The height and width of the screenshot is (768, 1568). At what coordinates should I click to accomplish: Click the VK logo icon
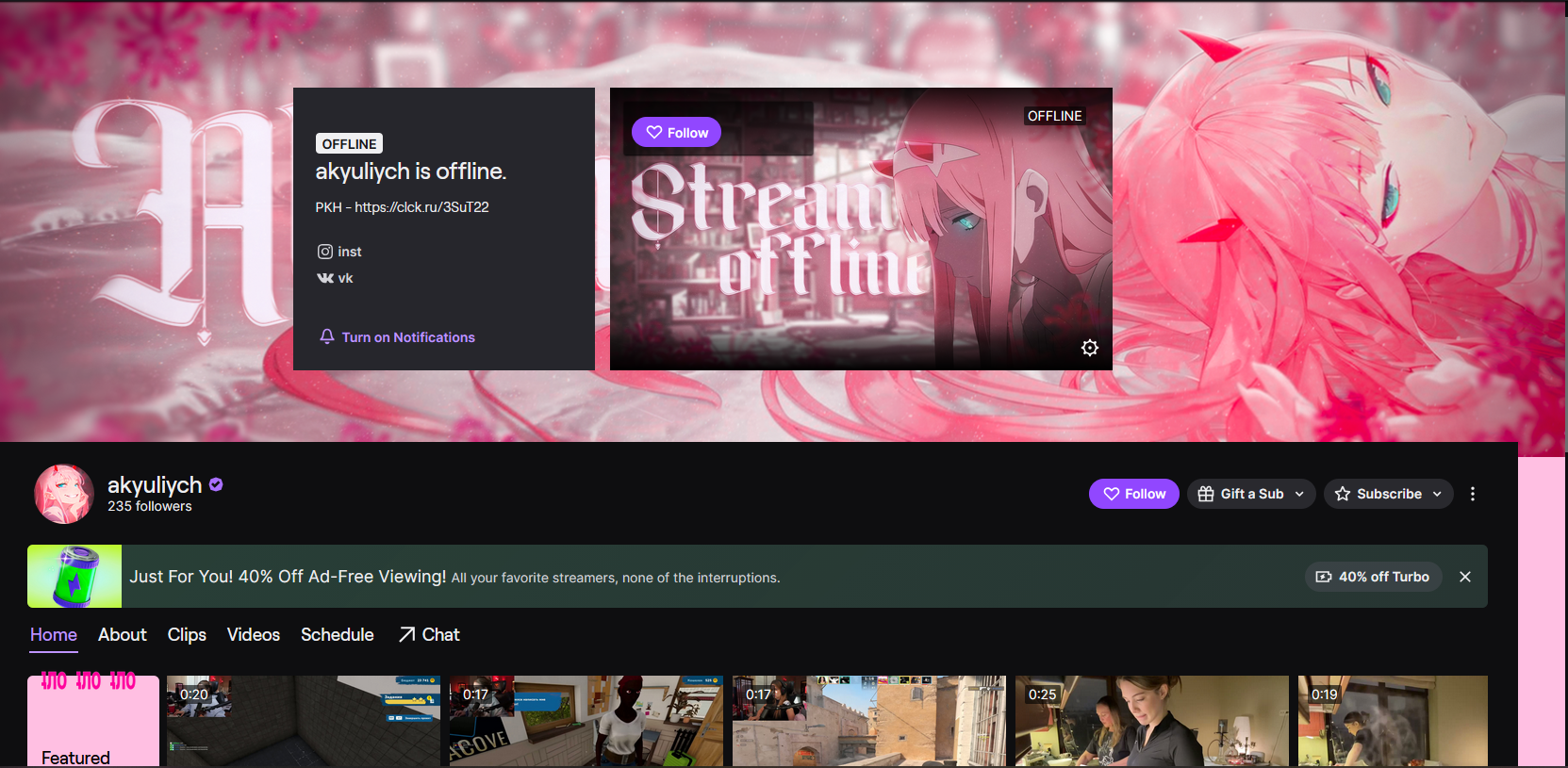pyautogui.click(x=324, y=278)
